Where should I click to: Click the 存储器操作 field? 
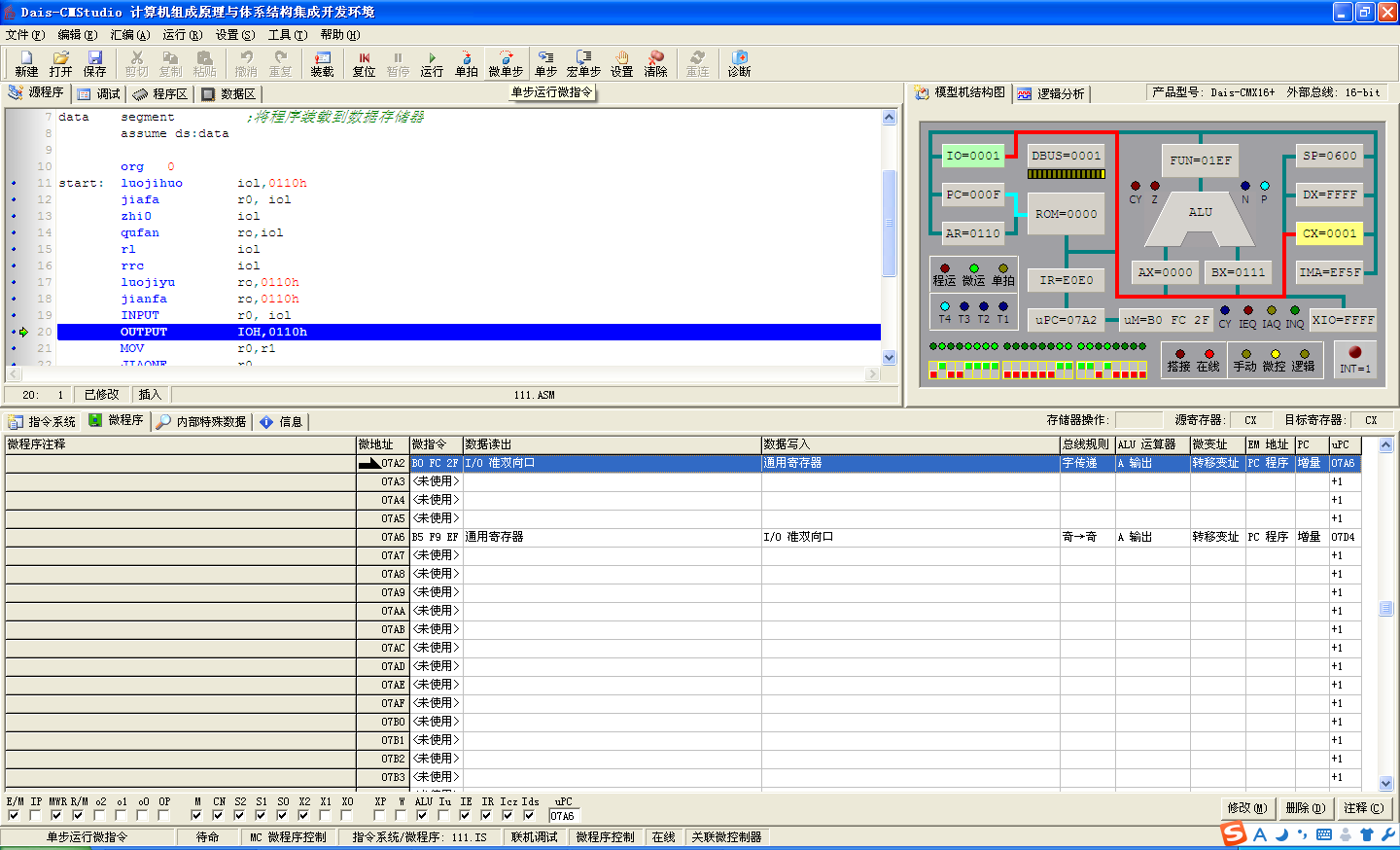click(x=1138, y=420)
